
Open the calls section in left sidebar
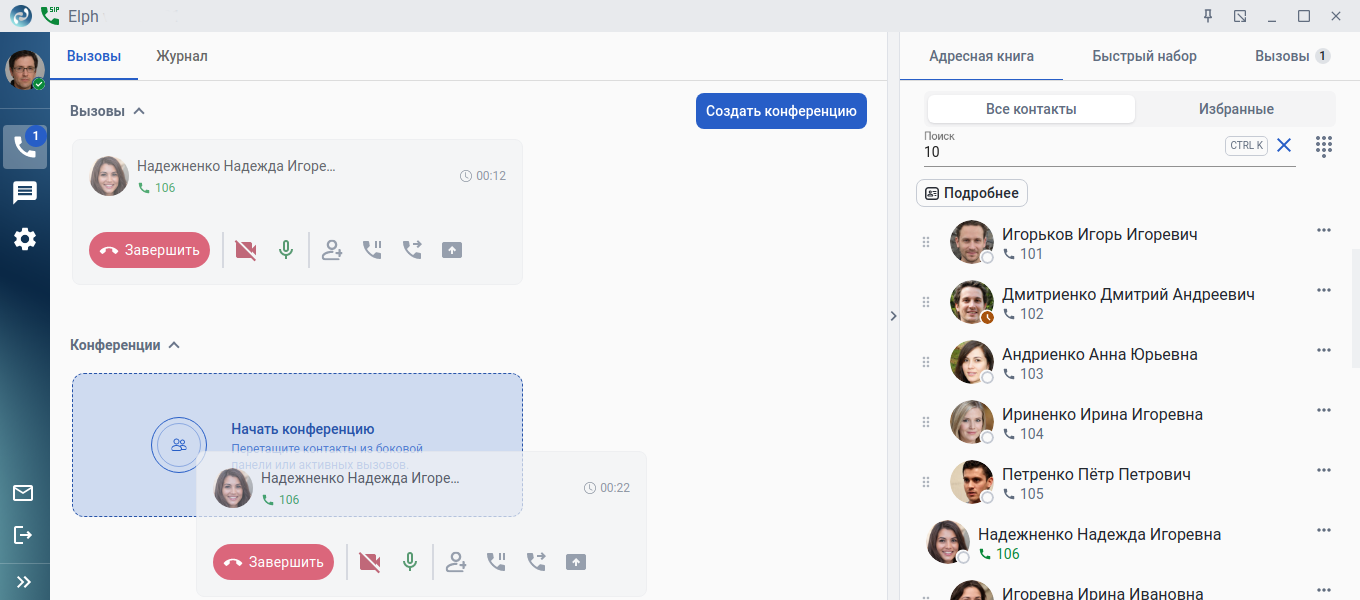point(24,147)
